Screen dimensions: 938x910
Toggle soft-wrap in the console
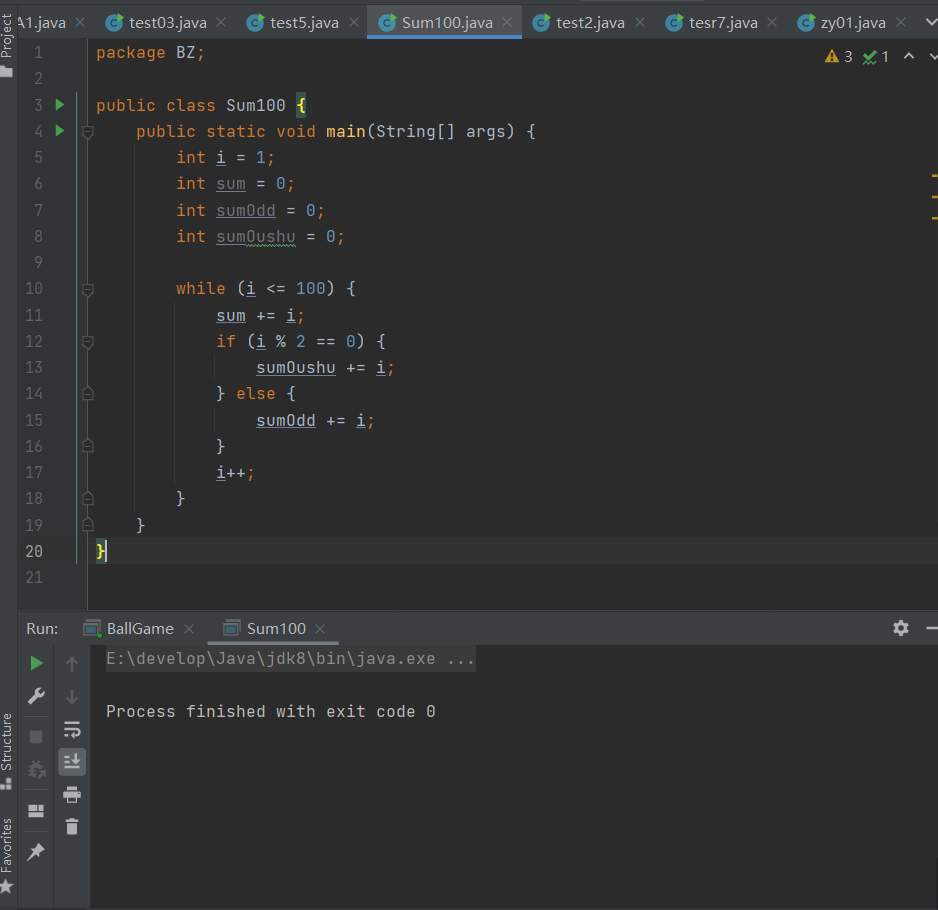(72, 729)
